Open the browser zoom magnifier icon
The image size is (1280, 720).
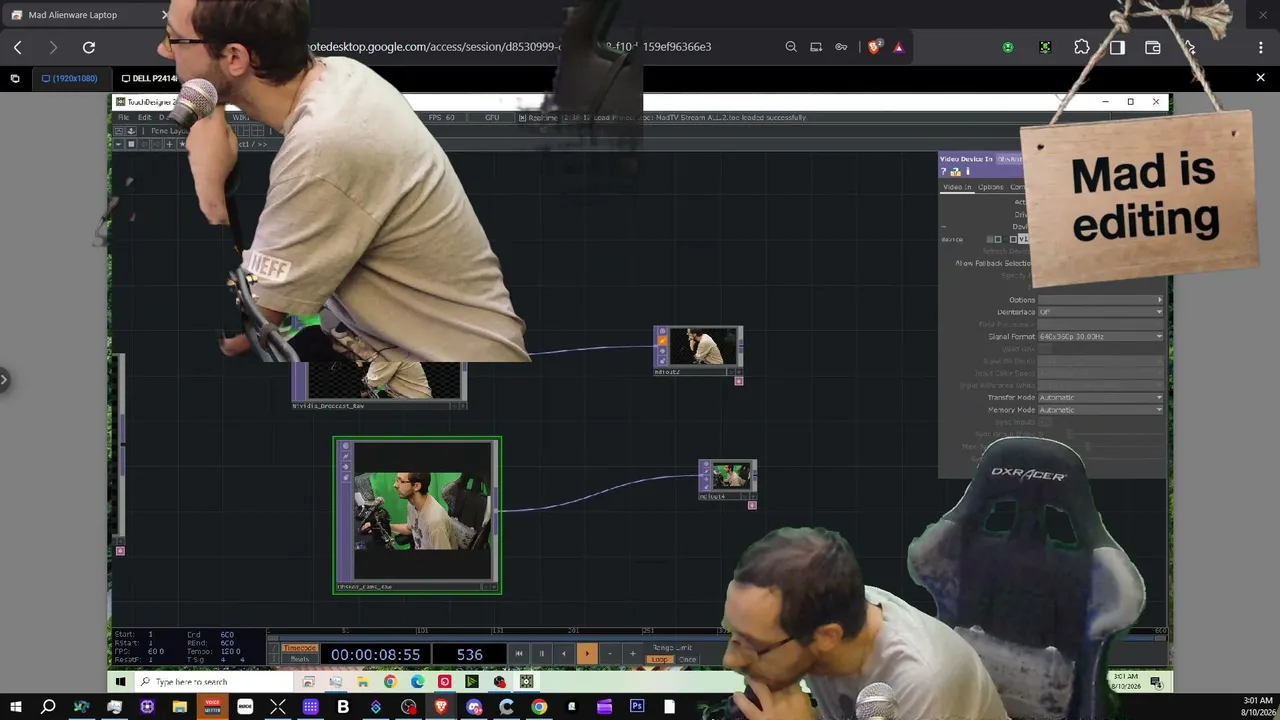791,47
